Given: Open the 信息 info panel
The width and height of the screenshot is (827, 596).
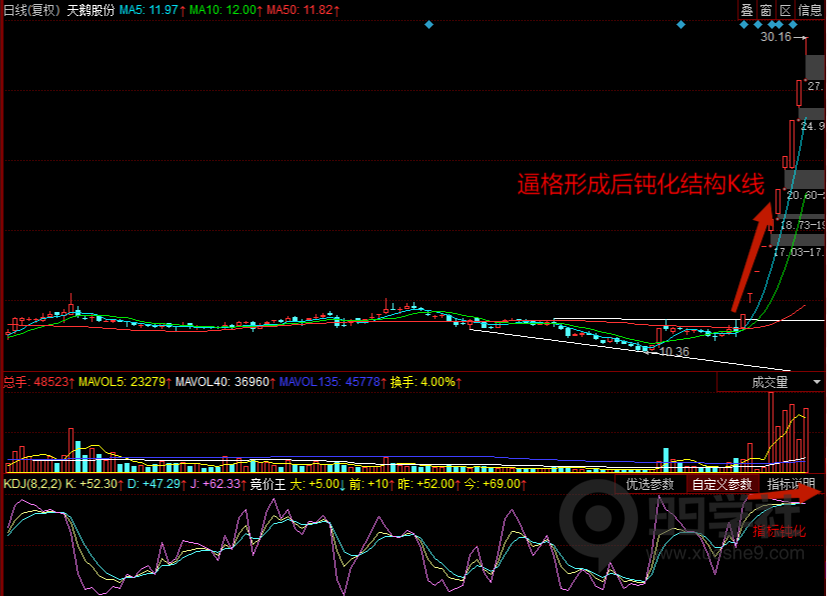Looking at the screenshot, I should (810, 10).
